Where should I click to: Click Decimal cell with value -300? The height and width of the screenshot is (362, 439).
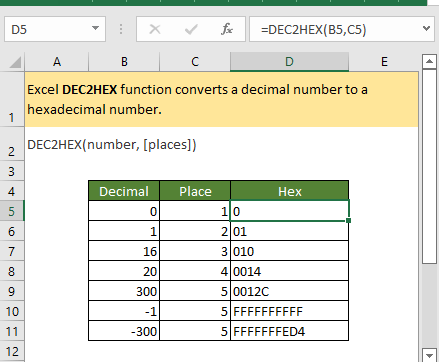(124, 331)
